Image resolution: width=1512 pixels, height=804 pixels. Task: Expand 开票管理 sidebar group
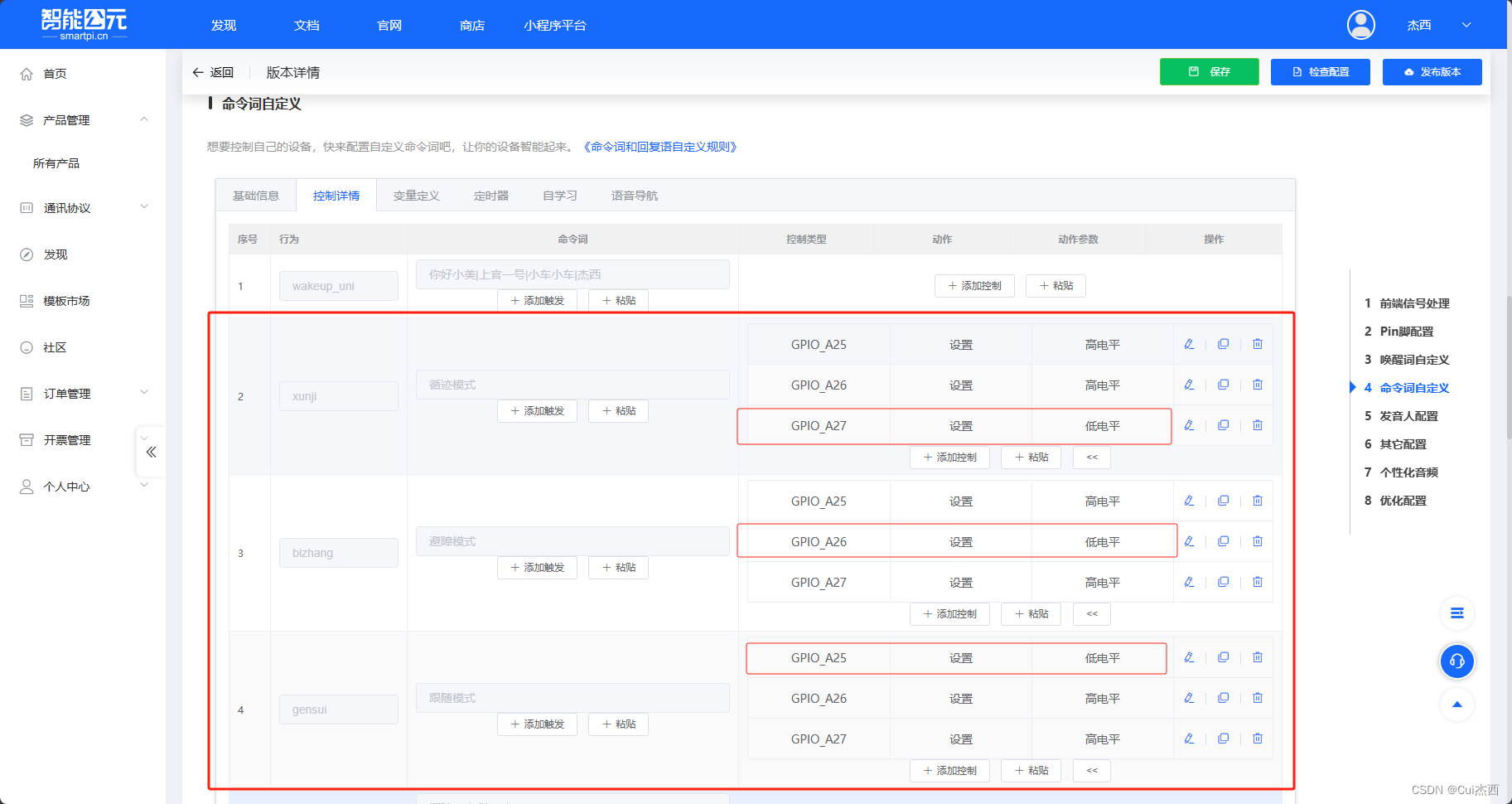144,438
